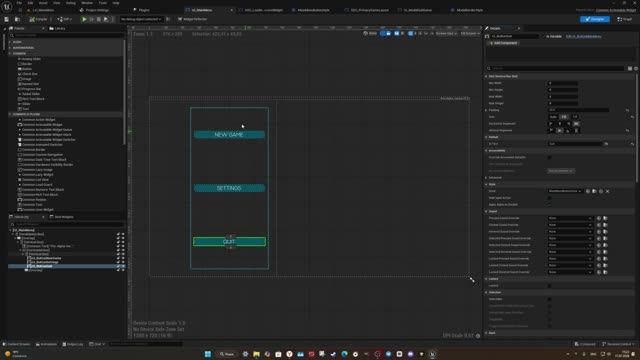This screenshot has width=640, height=360.
Task: Toggle visibility eye on the selected hierarchy row
Action: click(123, 266)
